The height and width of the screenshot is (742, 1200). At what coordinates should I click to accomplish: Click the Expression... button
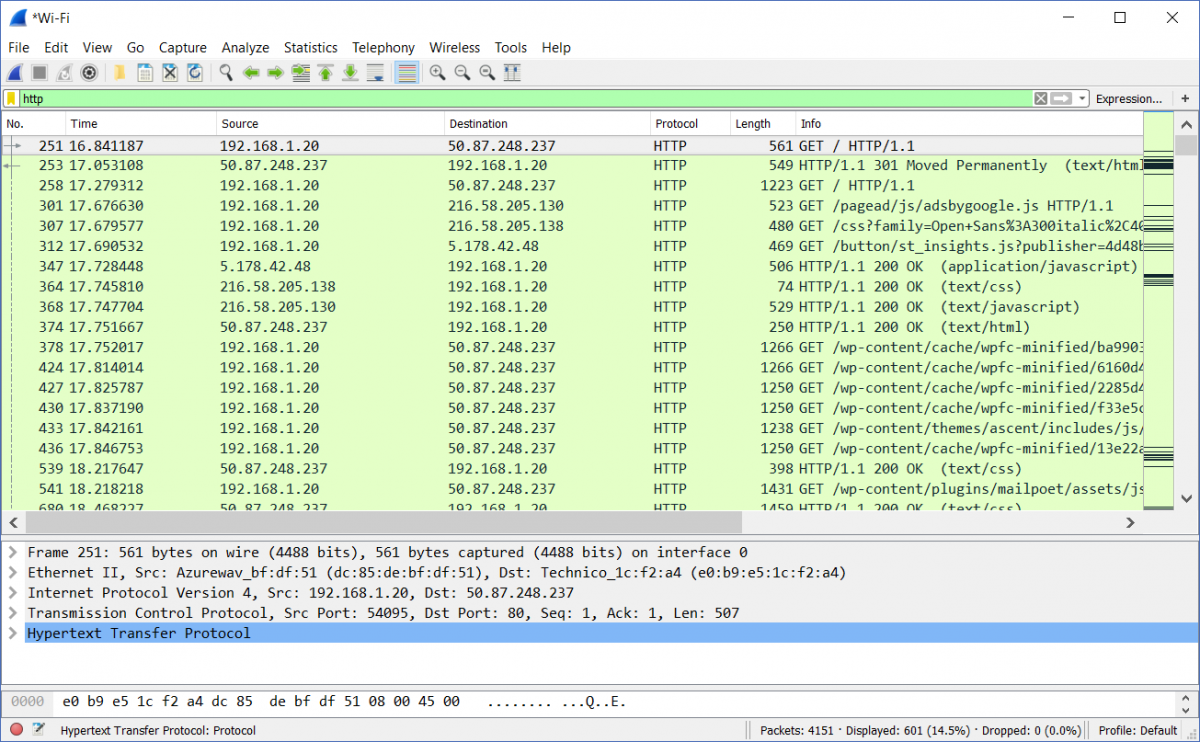[x=1129, y=98]
